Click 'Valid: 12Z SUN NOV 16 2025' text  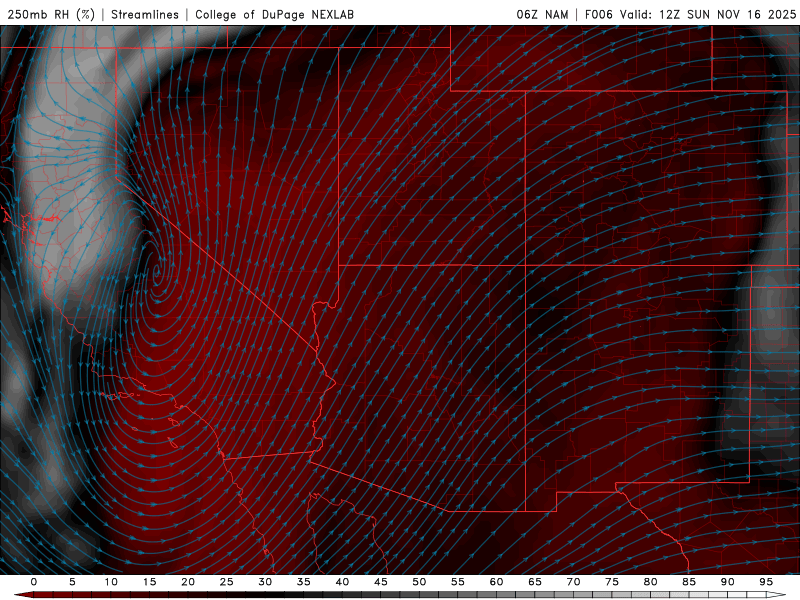tap(708, 14)
